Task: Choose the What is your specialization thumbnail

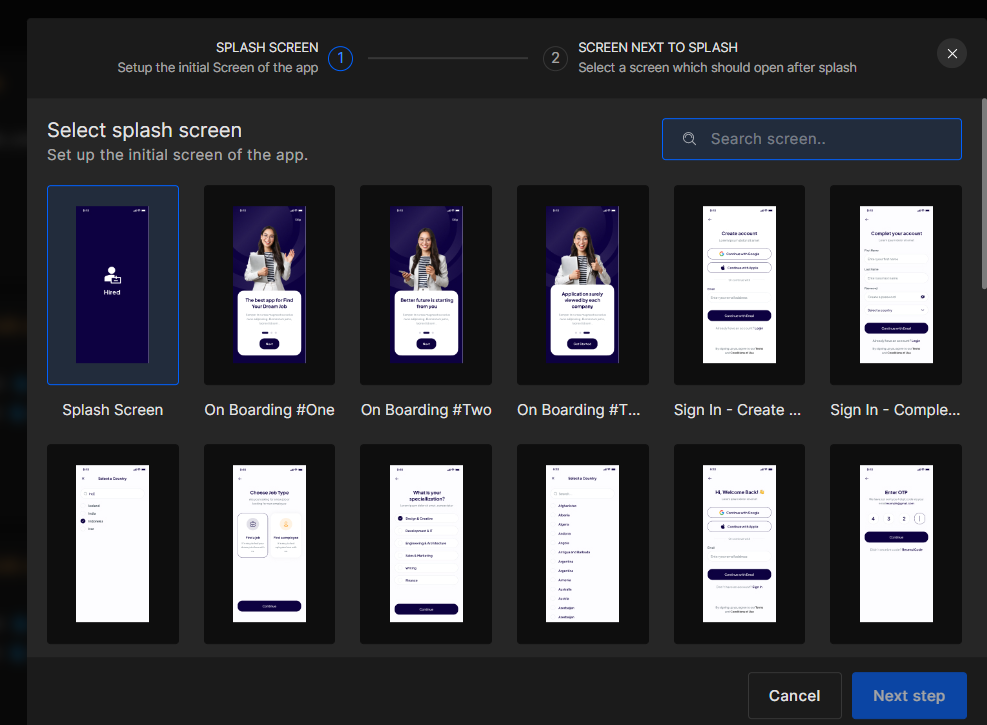Action: coord(426,544)
